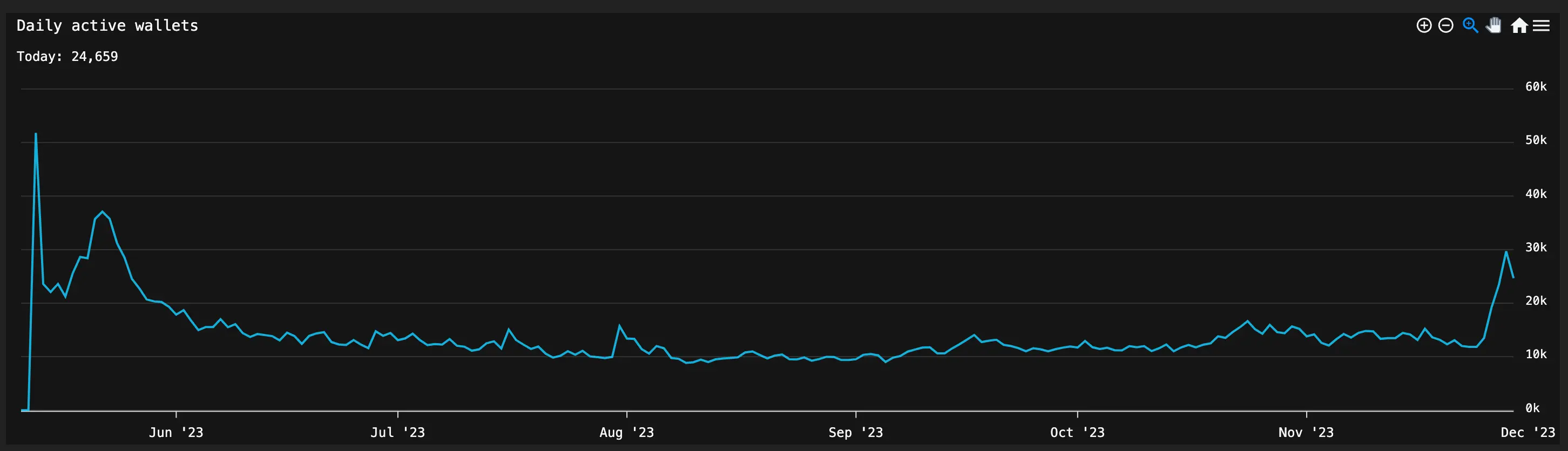Click the Jun '23 axis label
The width and height of the screenshot is (1568, 451).
pyautogui.click(x=176, y=432)
